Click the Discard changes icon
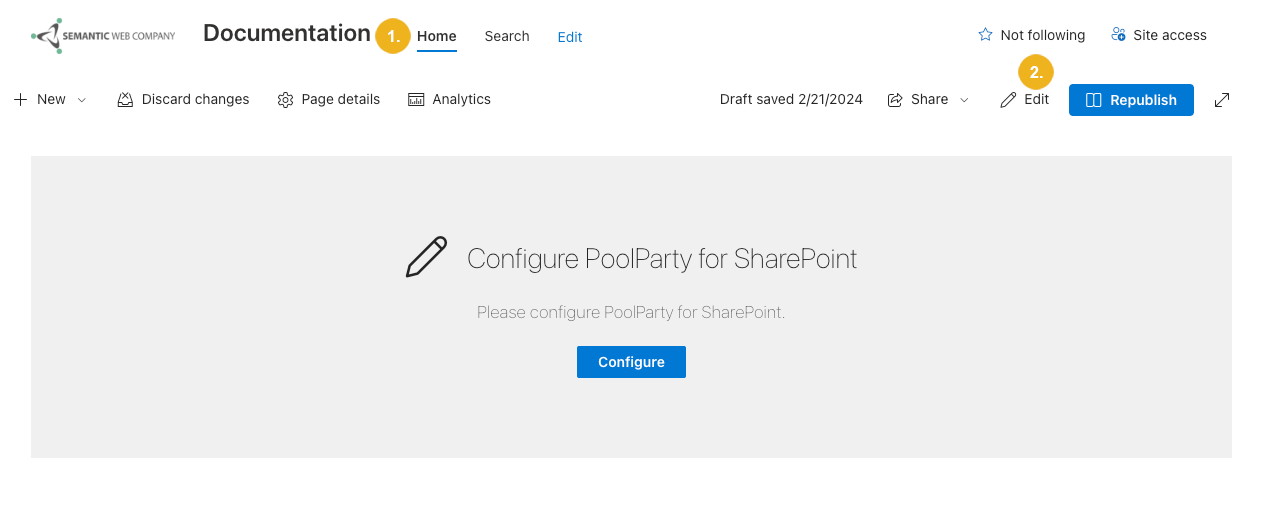 click(125, 100)
